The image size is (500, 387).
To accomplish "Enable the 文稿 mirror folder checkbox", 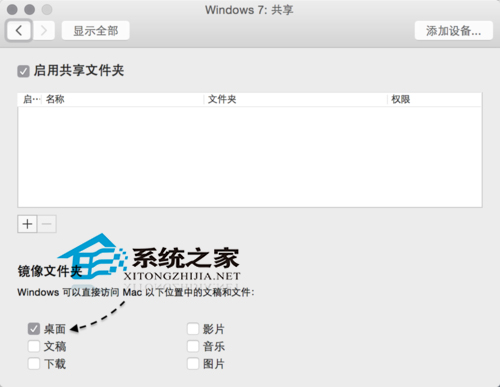I will click(x=34, y=346).
